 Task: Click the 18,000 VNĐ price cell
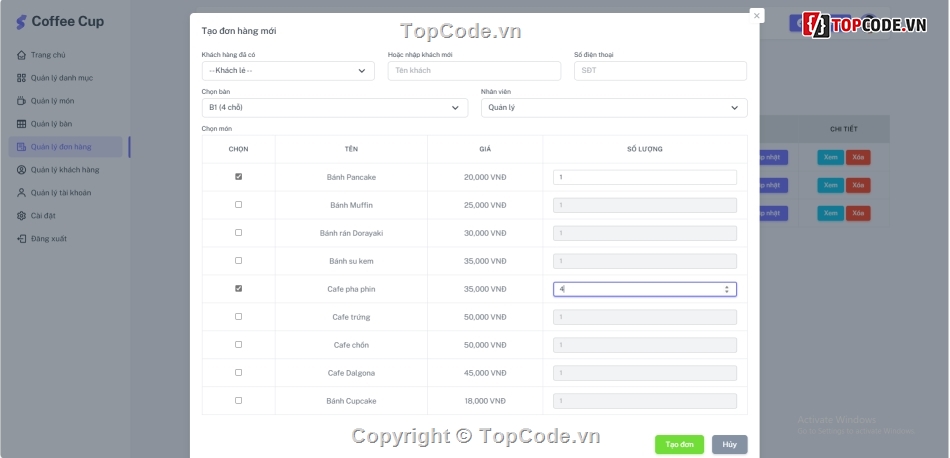pos(485,401)
